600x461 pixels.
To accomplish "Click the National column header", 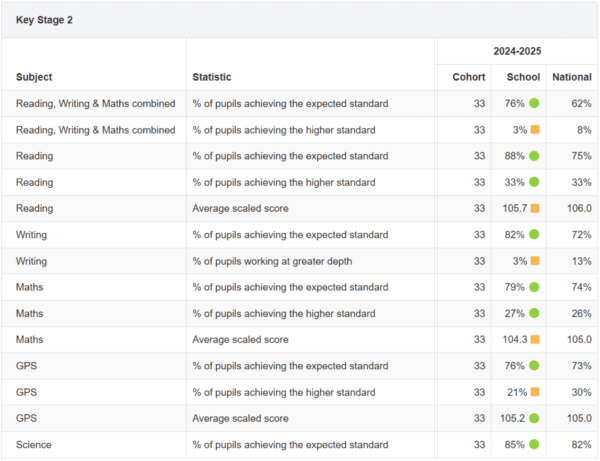I will (571, 77).
